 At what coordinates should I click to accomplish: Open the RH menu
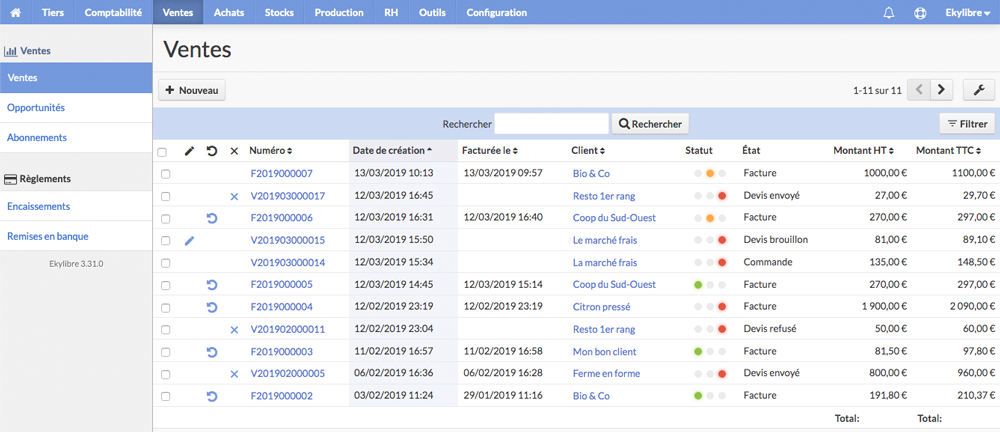point(392,12)
